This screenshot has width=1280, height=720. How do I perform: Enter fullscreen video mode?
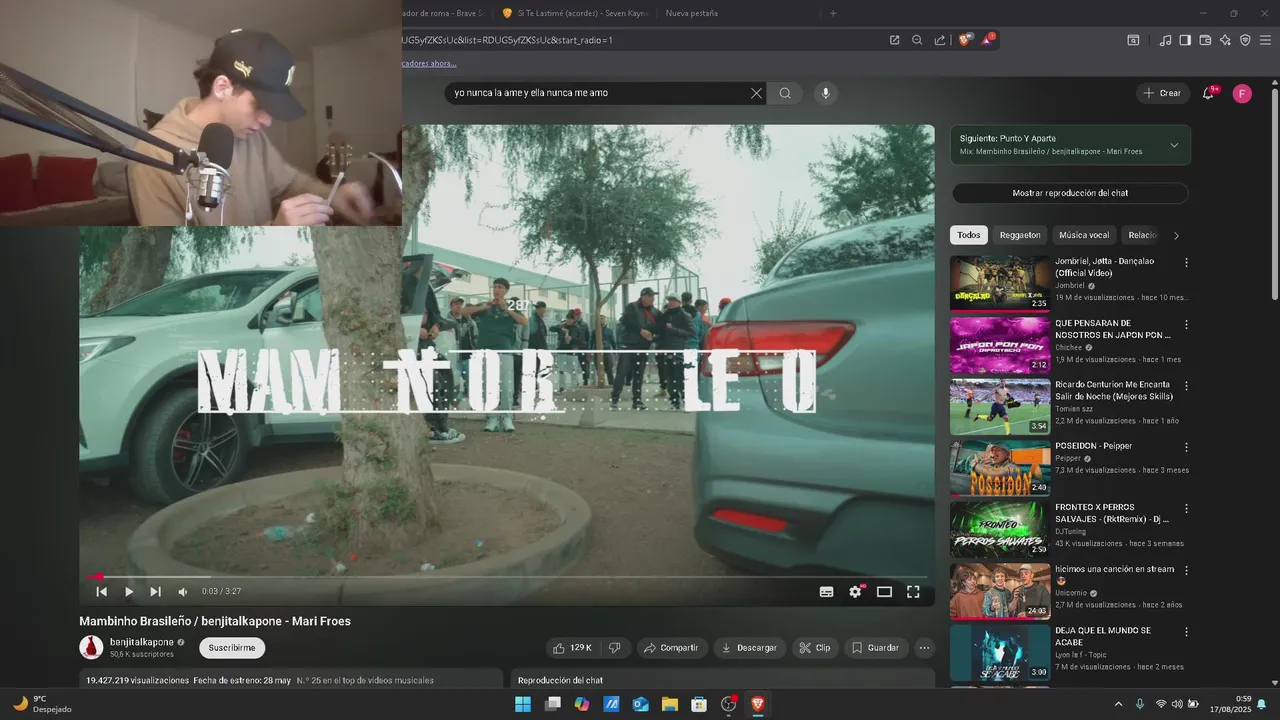pyautogui.click(x=913, y=592)
